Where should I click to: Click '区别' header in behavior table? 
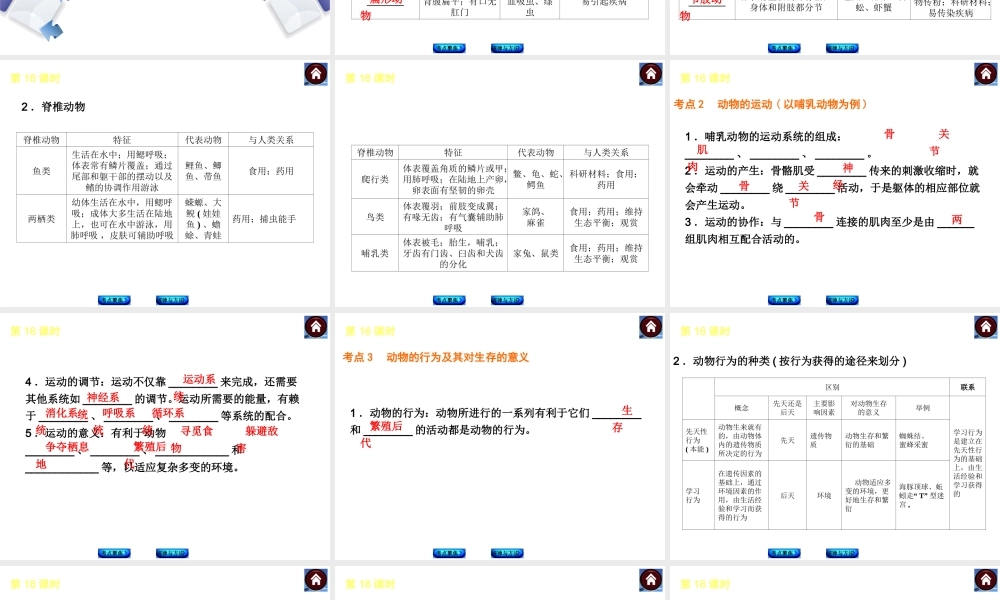tap(832, 387)
